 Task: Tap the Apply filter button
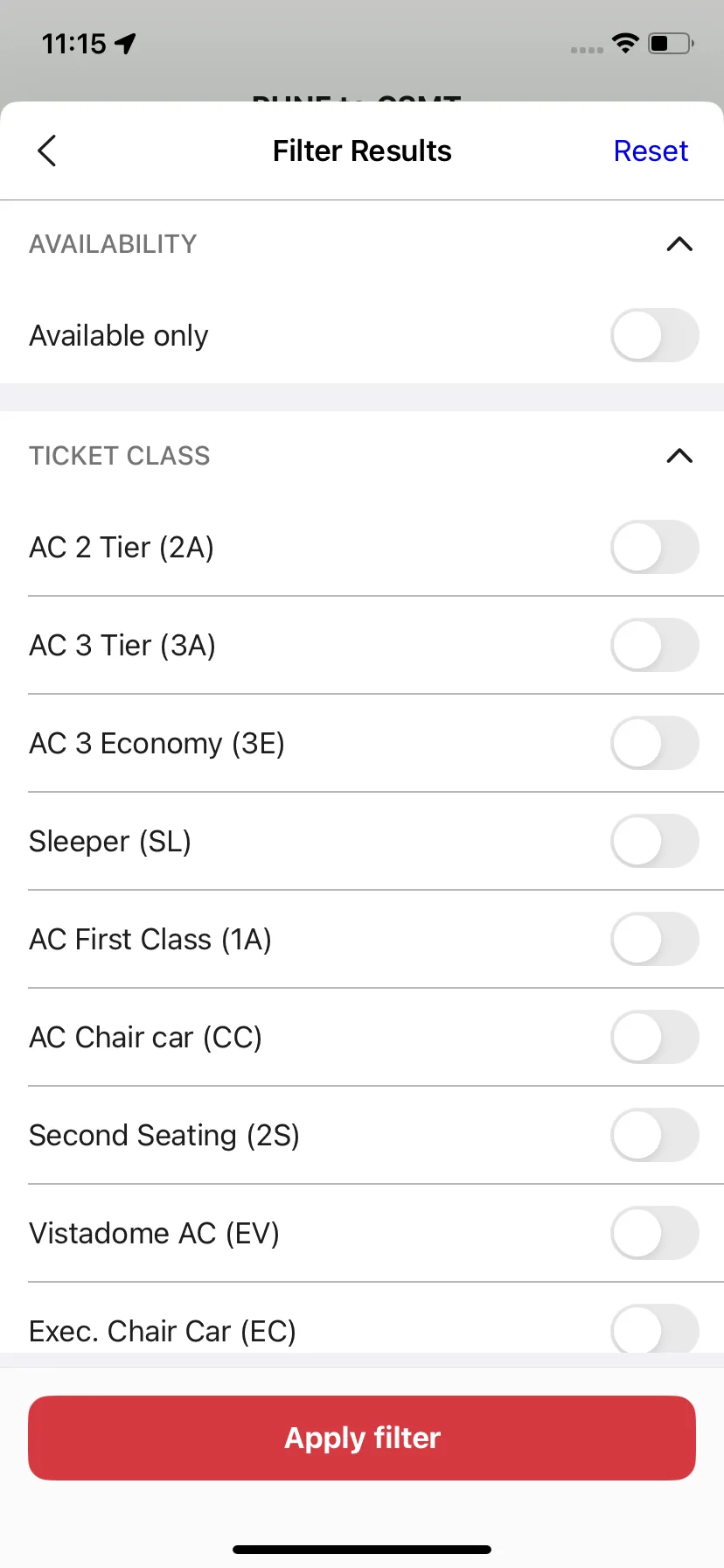click(x=362, y=1438)
